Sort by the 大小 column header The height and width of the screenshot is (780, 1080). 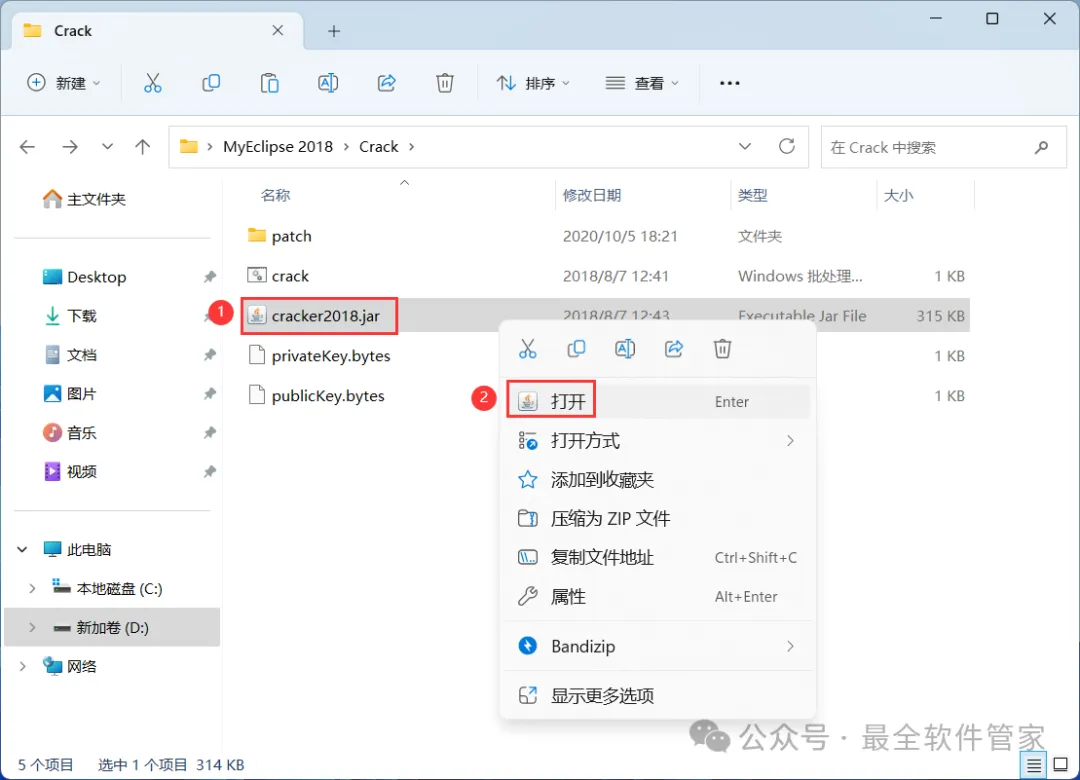point(898,196)
